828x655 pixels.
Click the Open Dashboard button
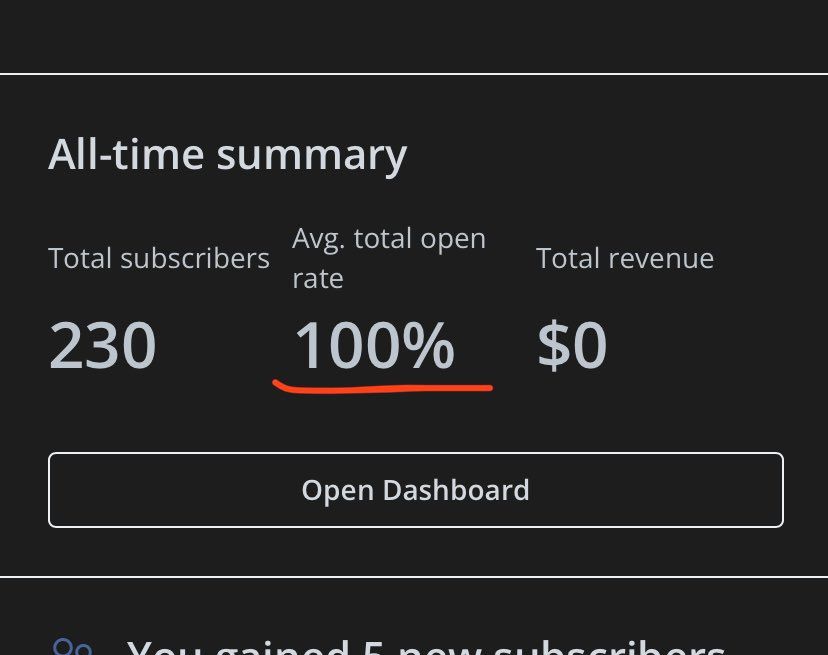point(416,490)
